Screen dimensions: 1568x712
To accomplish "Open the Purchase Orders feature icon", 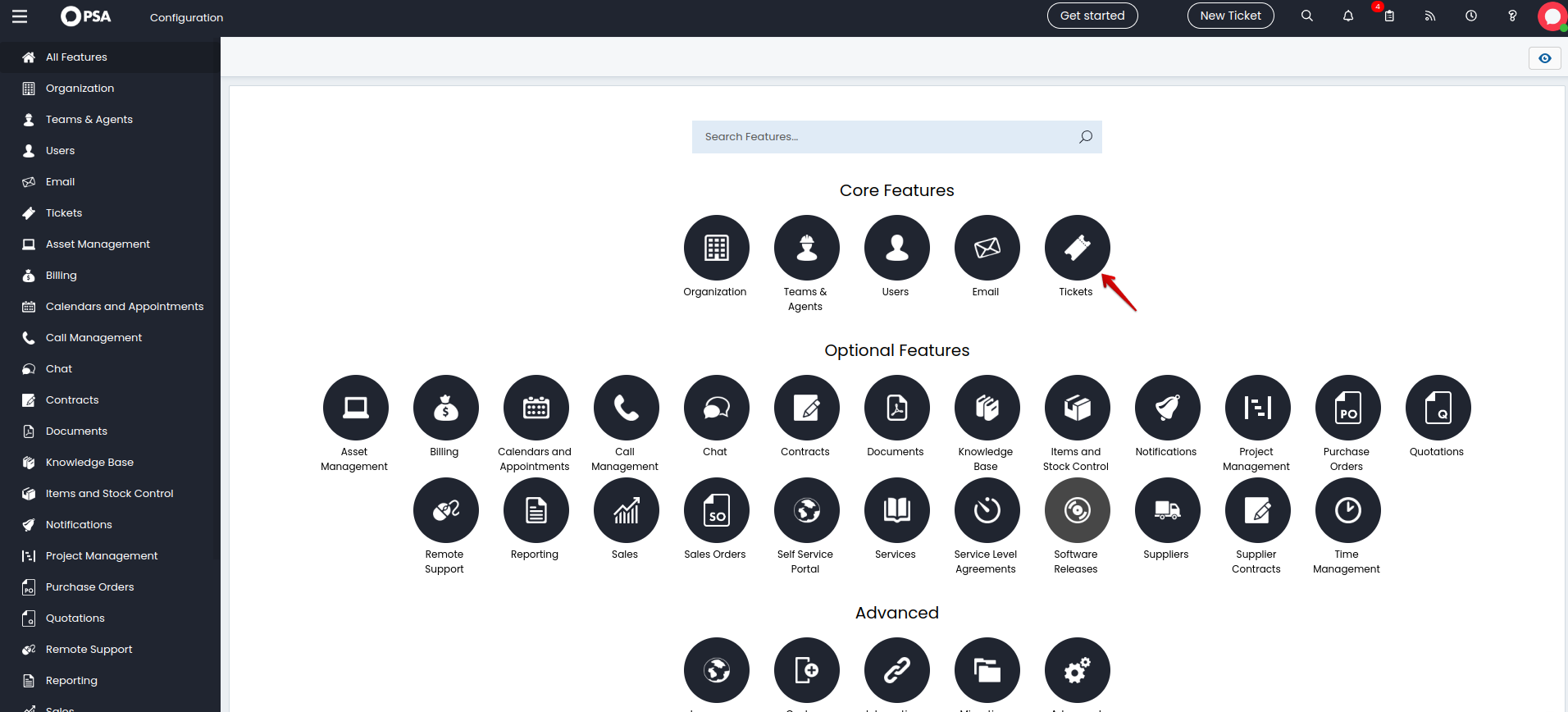I will click(x=1347, y=408).
